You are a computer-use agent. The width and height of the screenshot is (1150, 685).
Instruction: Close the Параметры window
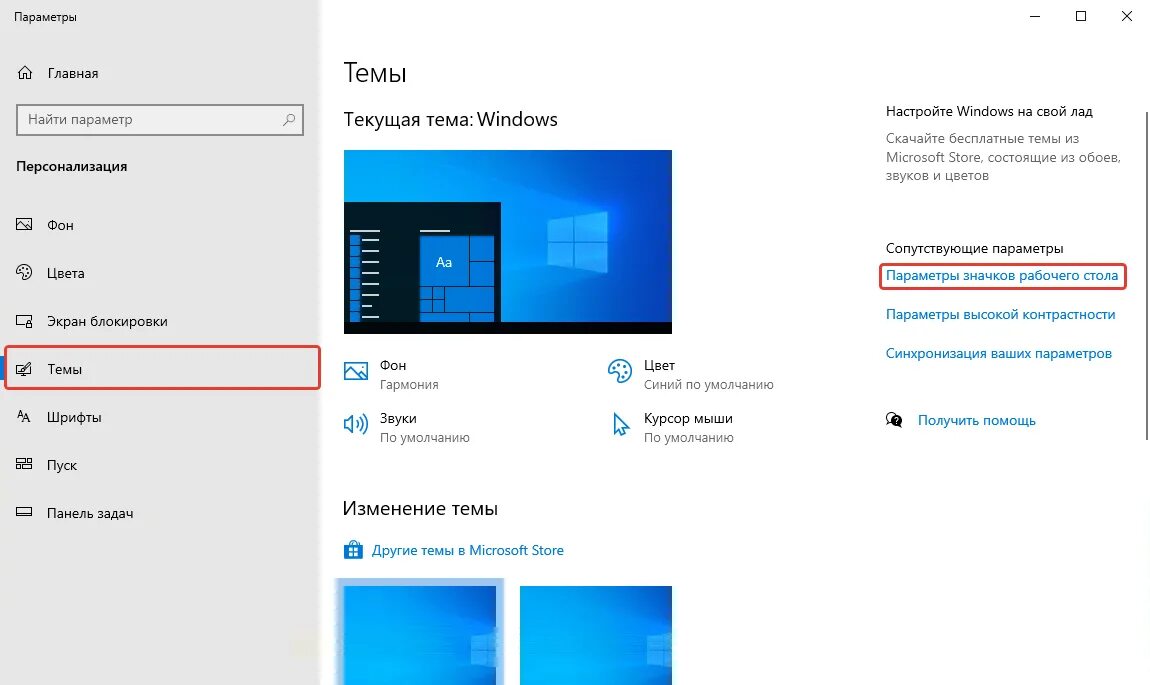[1127, 16]
